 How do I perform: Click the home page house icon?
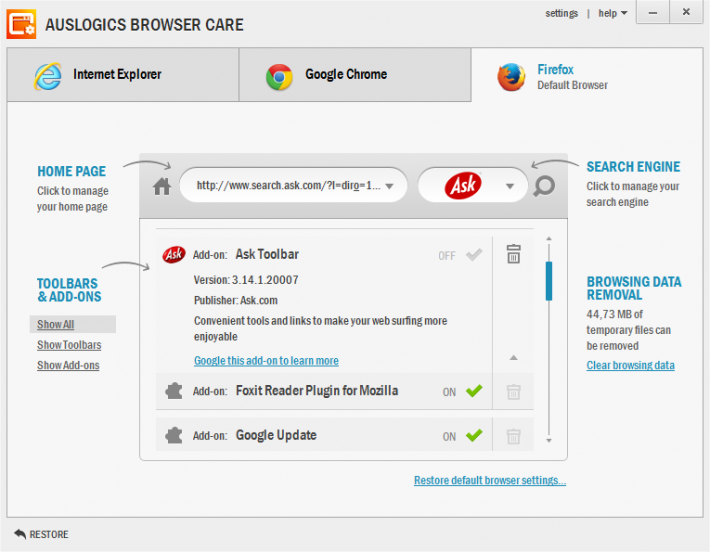tap(162, 186)
